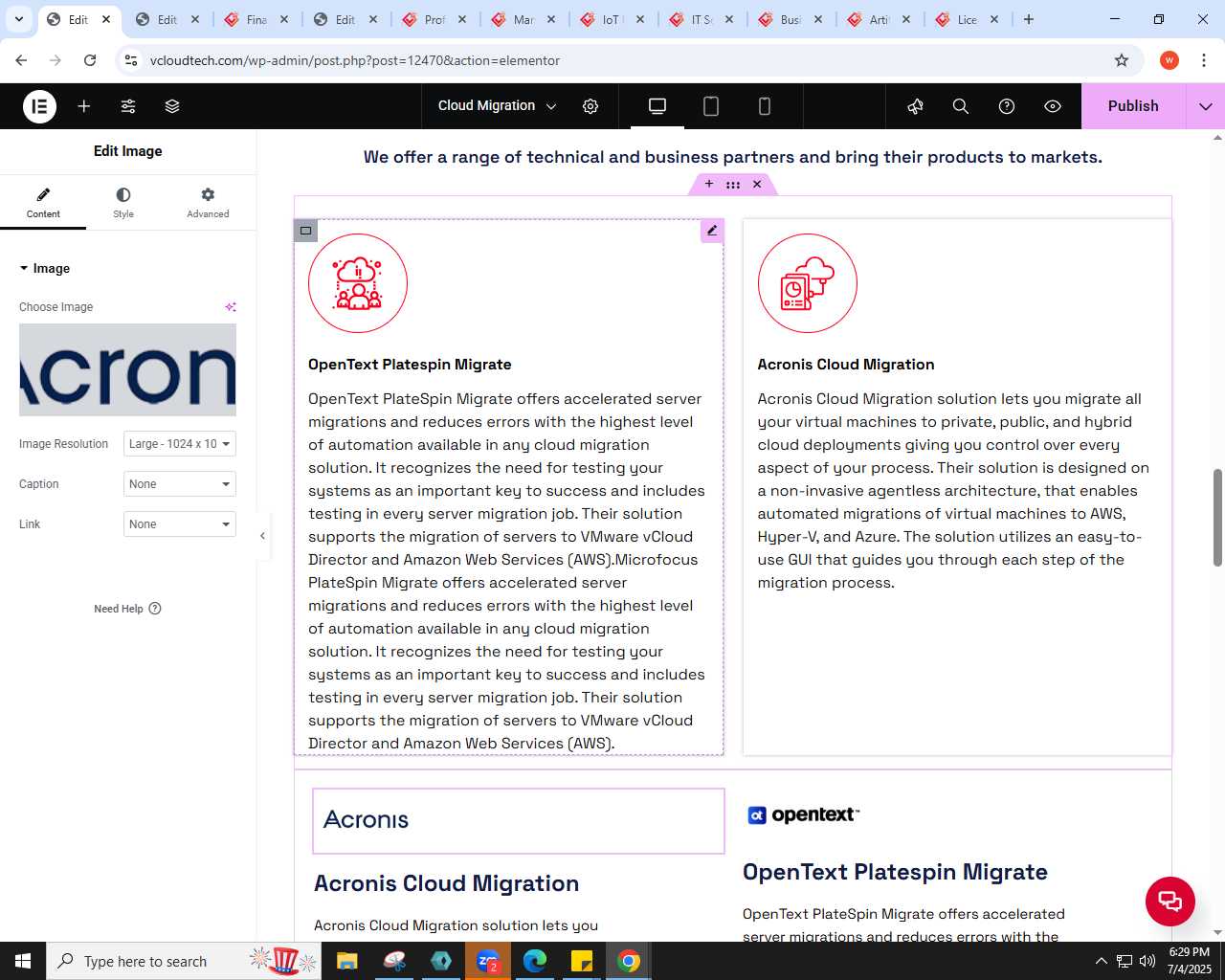
Task: Switch to the Lice browser tab
Action: click(x=968, y=19)
